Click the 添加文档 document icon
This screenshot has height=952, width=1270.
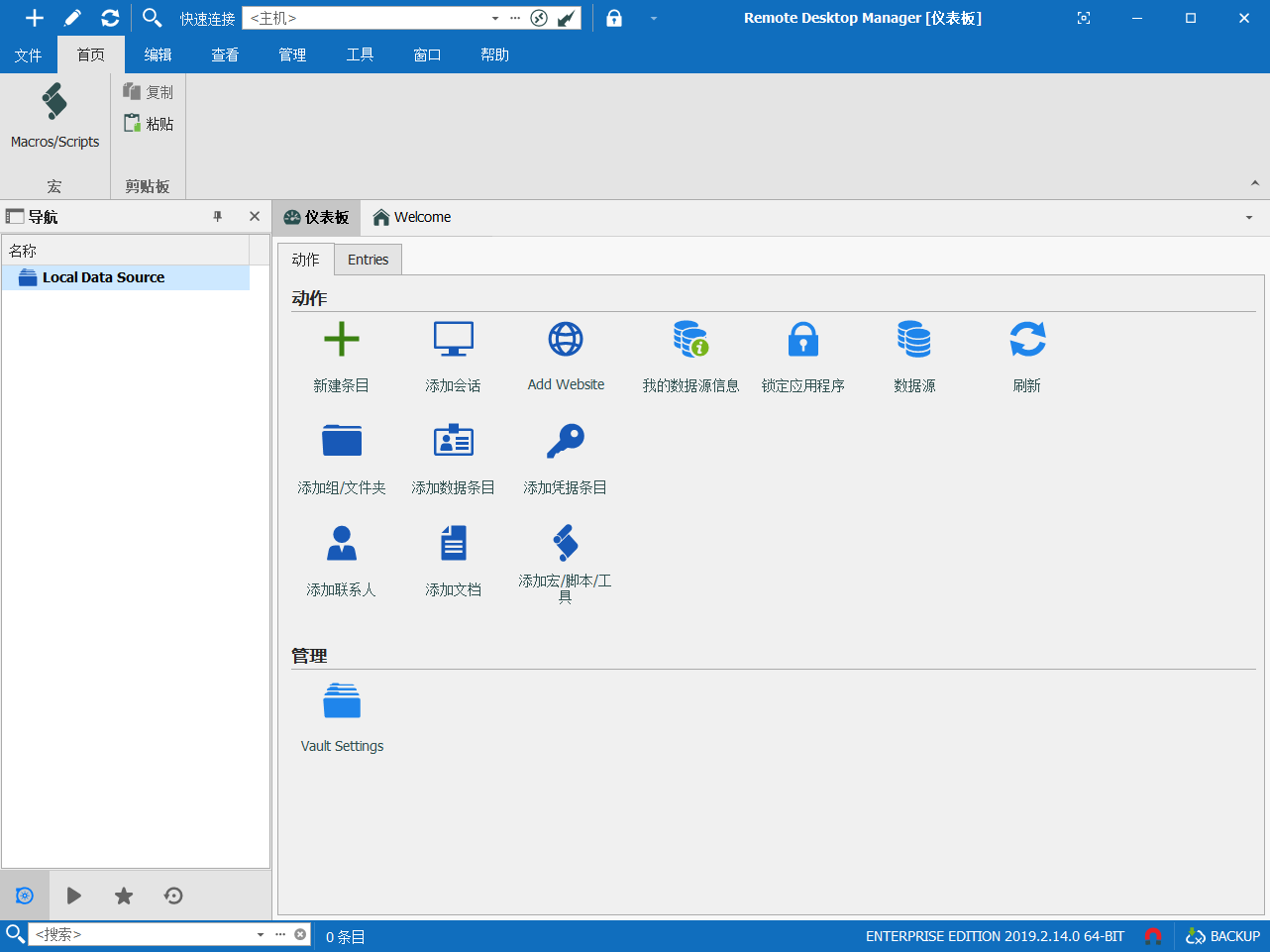point(453,543)
